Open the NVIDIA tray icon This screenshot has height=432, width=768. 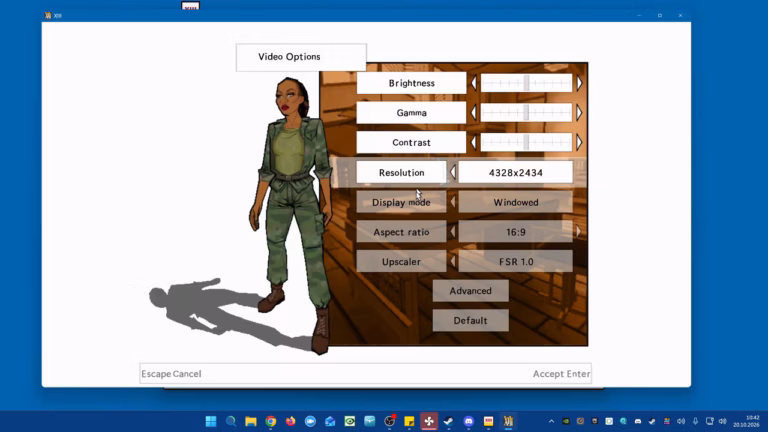[566, 421]
